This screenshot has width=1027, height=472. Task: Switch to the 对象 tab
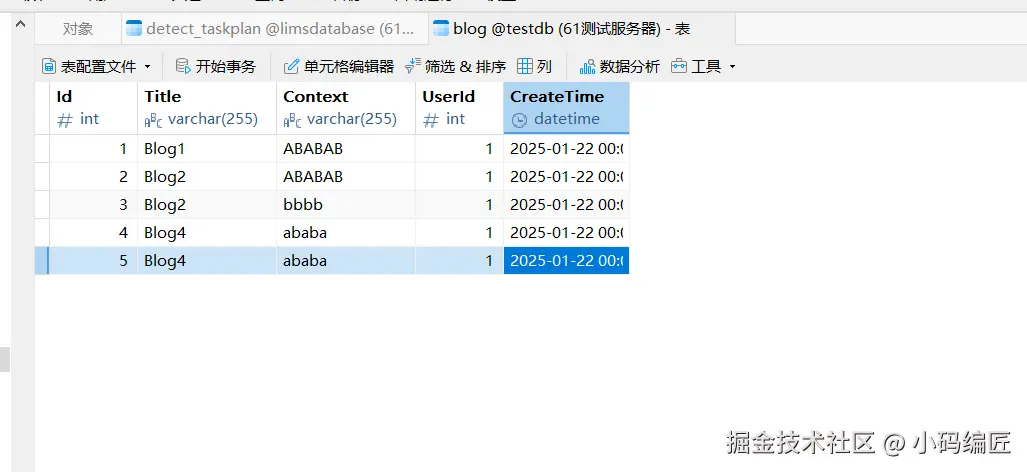pos(77,29)
